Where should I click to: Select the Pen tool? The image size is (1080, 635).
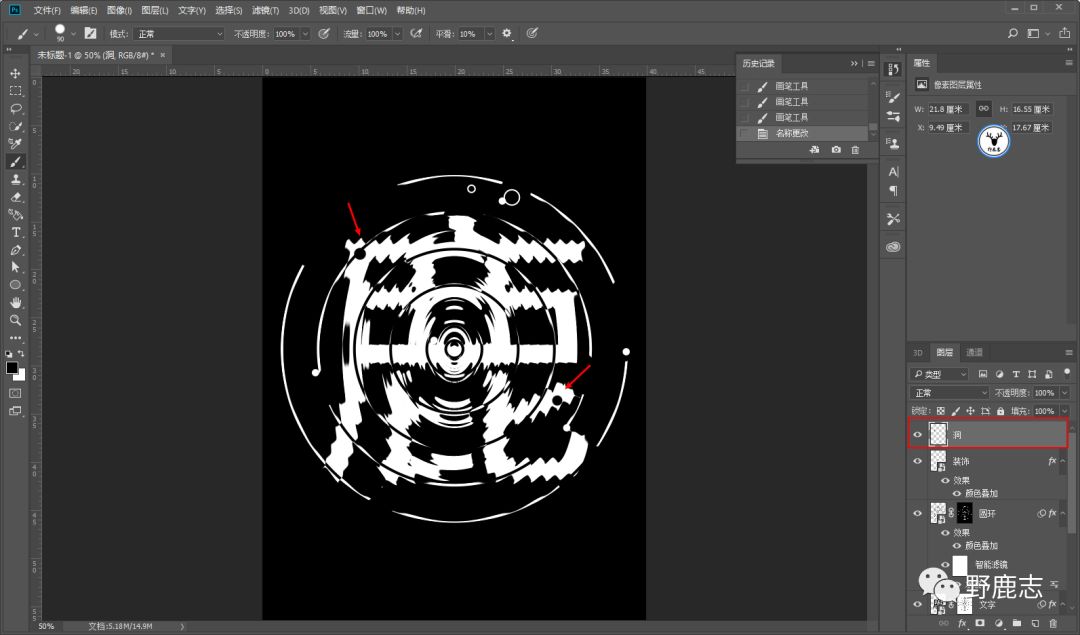tap(15, 250)
